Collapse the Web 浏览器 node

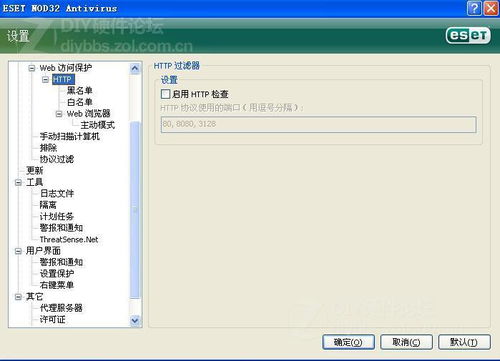(59, 114)
